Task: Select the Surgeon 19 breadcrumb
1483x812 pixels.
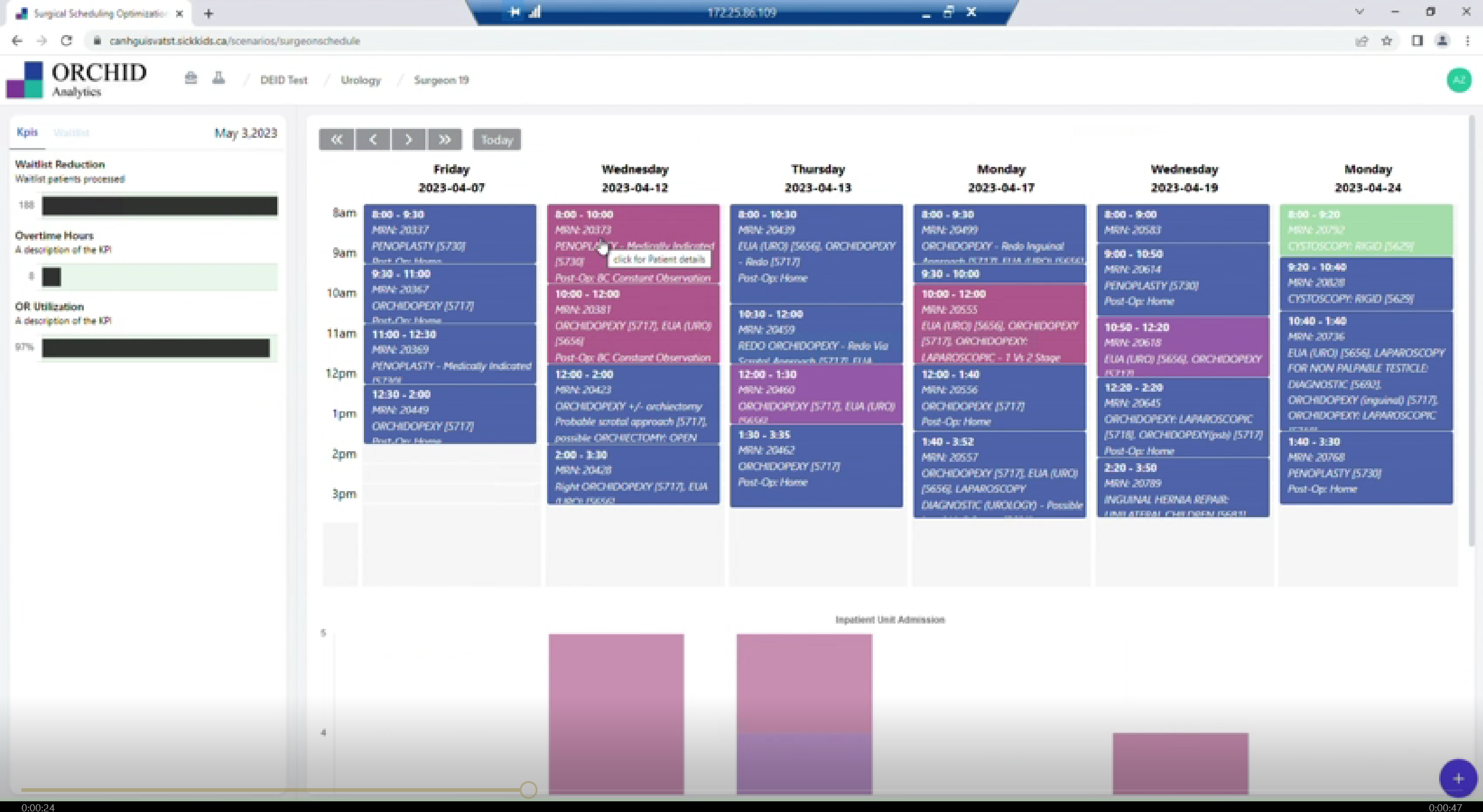Action: pyautogui.click(x=441, y=80)
